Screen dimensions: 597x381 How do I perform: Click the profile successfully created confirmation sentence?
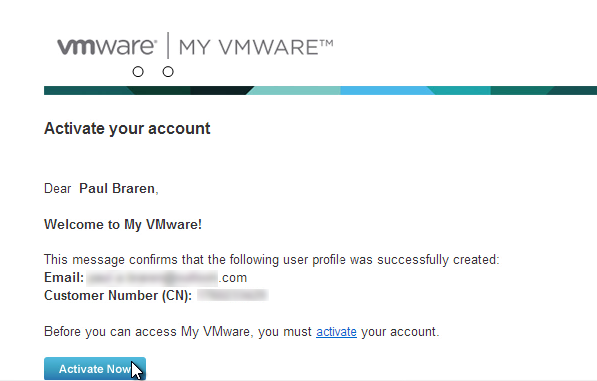point(271,260)
